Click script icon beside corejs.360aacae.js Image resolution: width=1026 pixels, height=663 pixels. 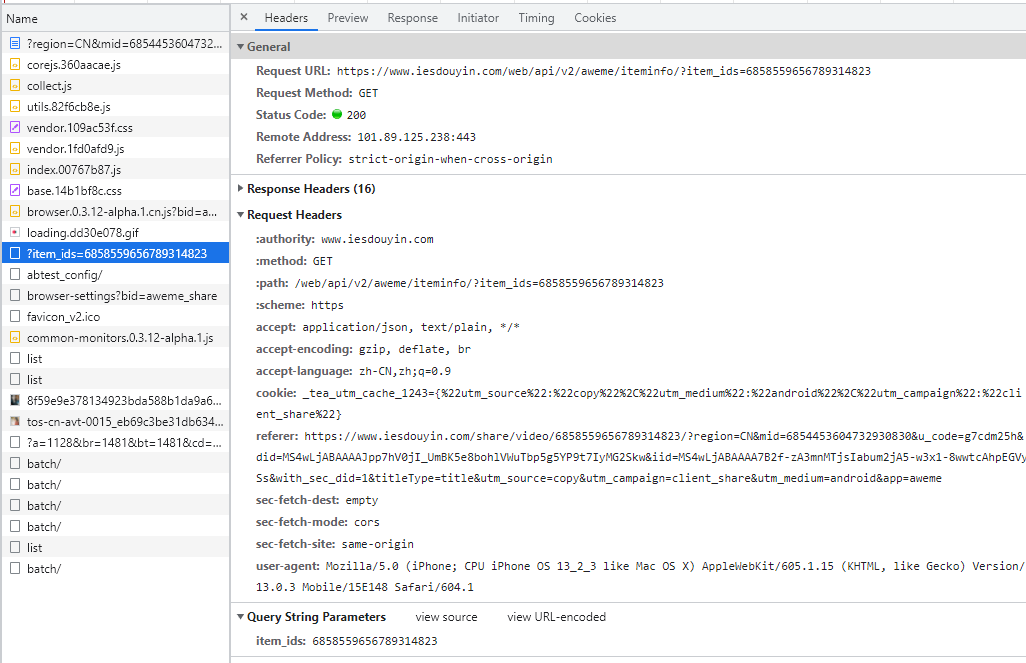point(15,64)
